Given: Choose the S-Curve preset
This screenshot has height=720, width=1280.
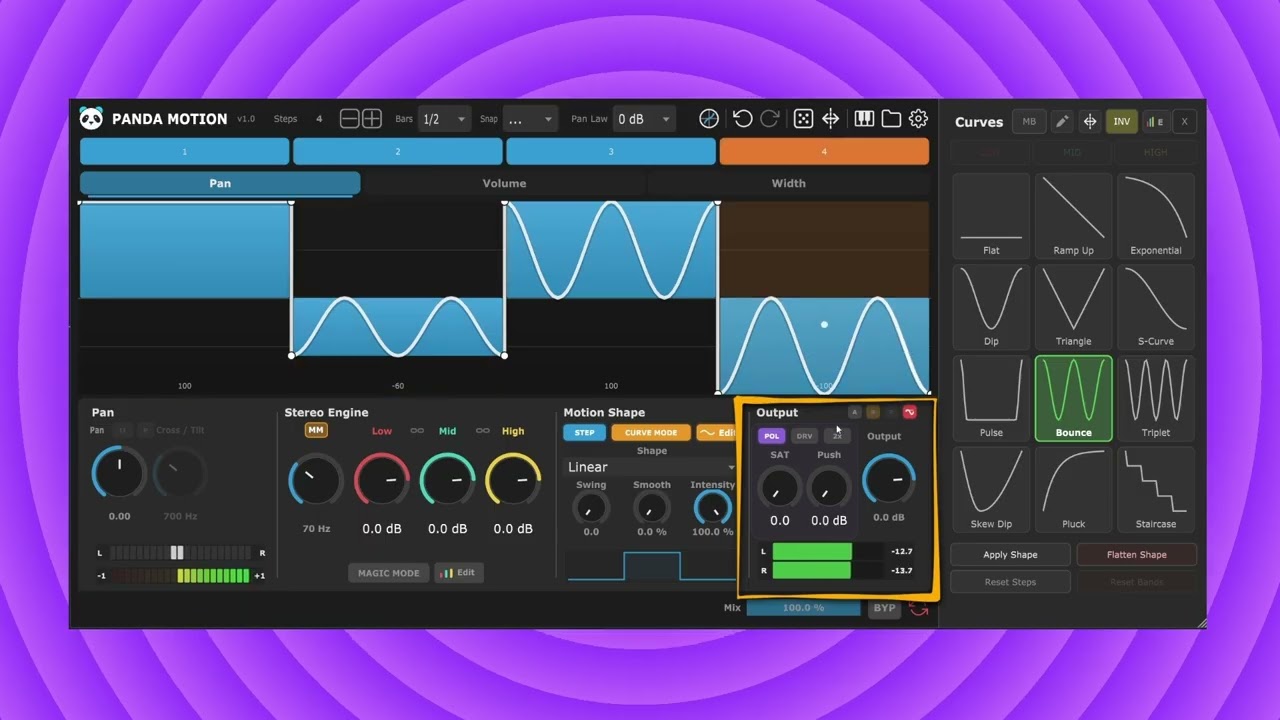Looking at the screenshot, I should click(x=1156, y=307).
